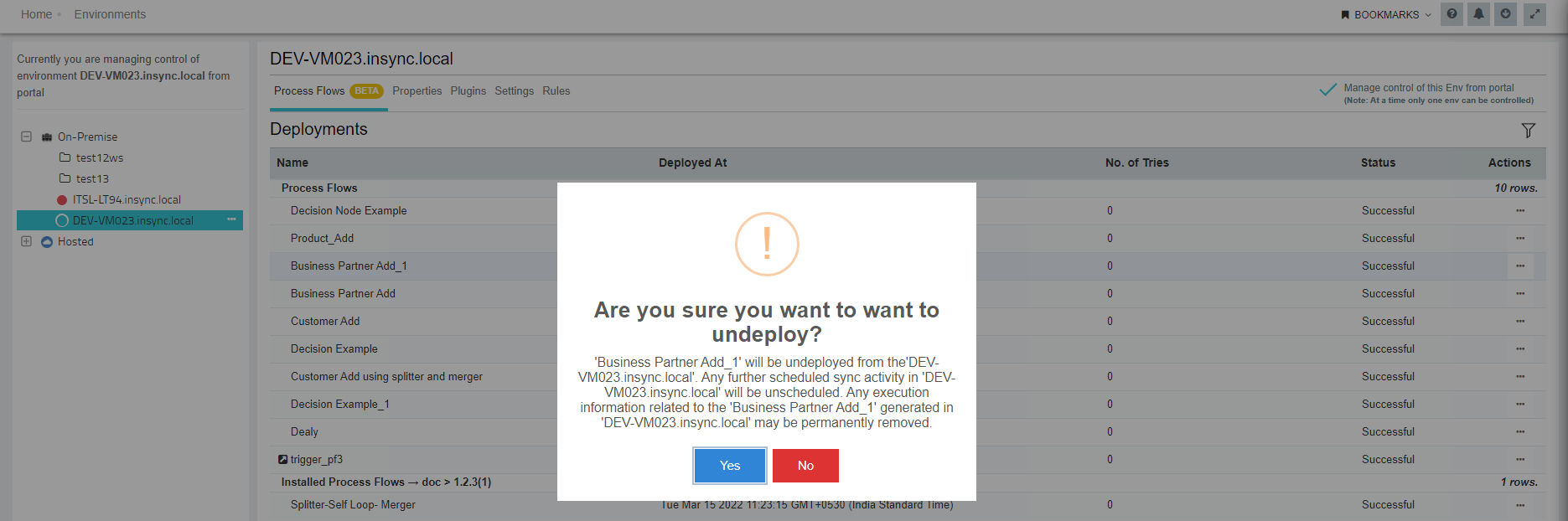The image size is (1568, 521).
Task: Switch to the Plugins tab
Action: click(468, 91)
